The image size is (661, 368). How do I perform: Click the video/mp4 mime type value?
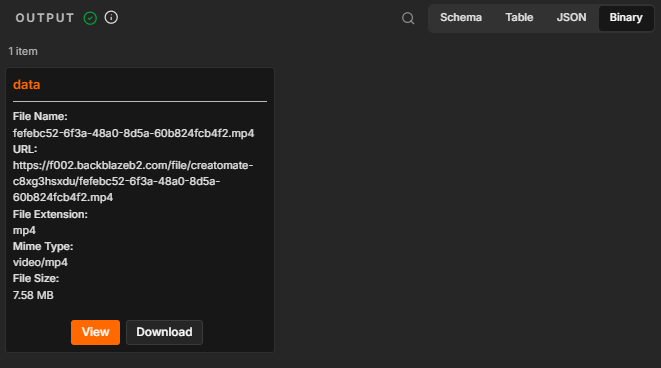coord(40,263)
